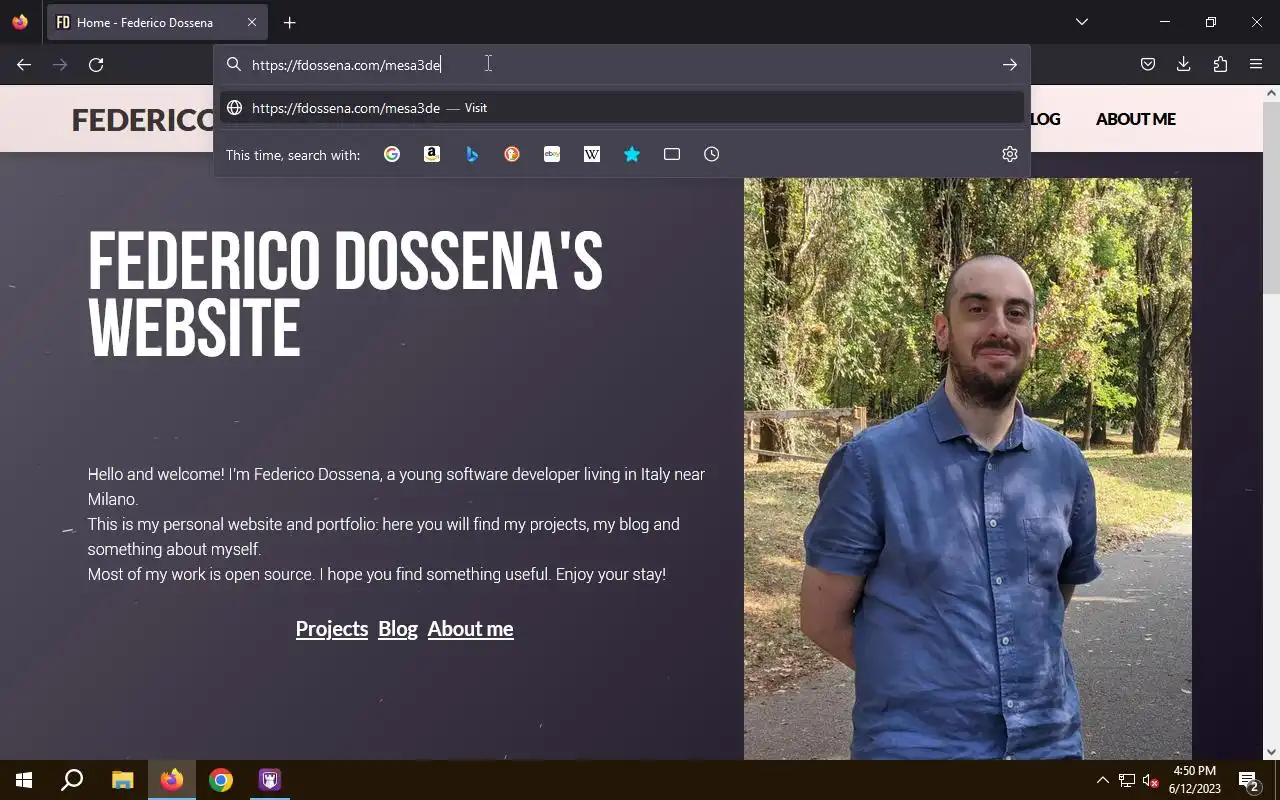
Task: Open search settings gear icon
Action: 1010,154
